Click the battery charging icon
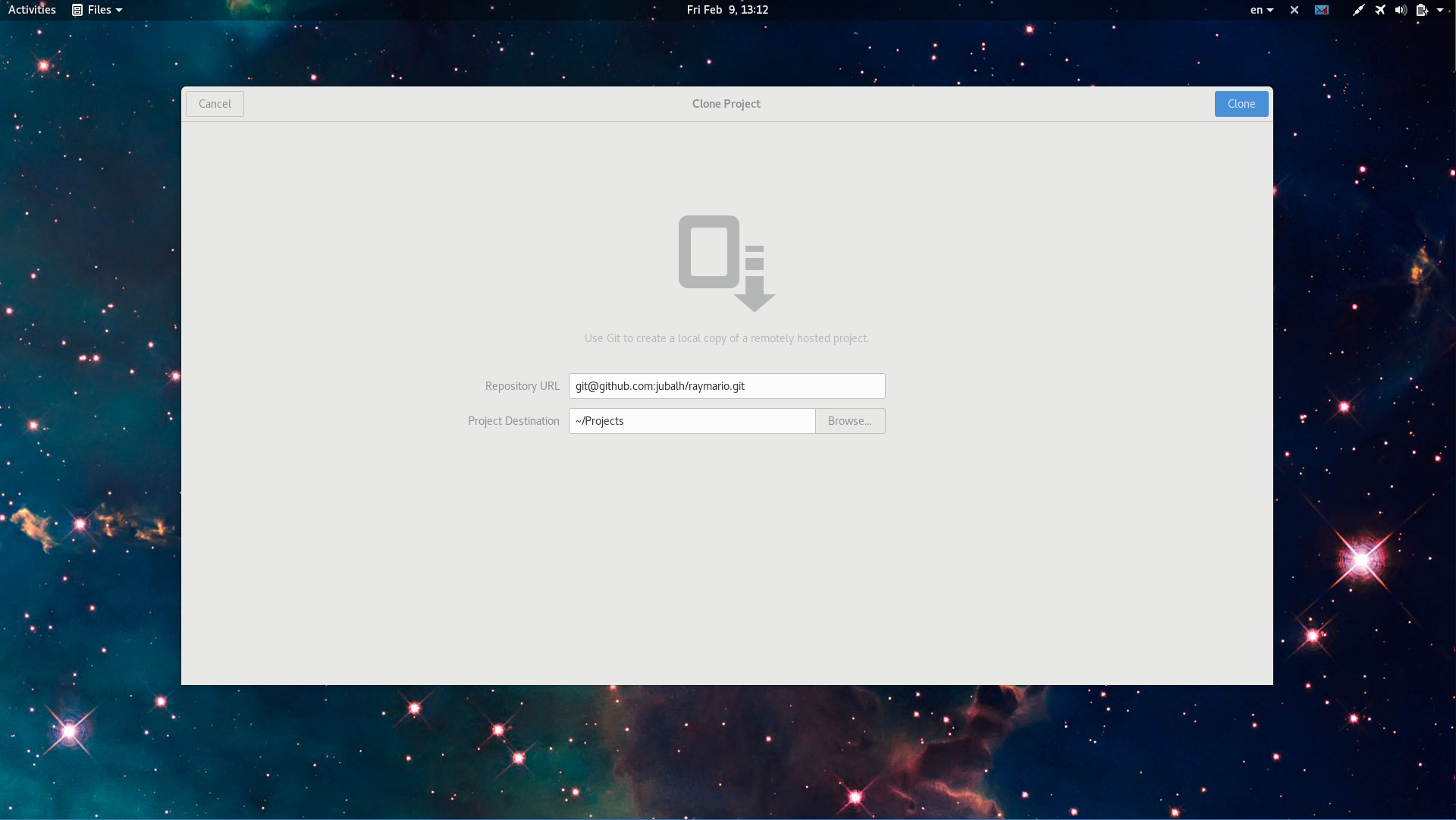1456x820 pixels. click(x=1422, y=10)
